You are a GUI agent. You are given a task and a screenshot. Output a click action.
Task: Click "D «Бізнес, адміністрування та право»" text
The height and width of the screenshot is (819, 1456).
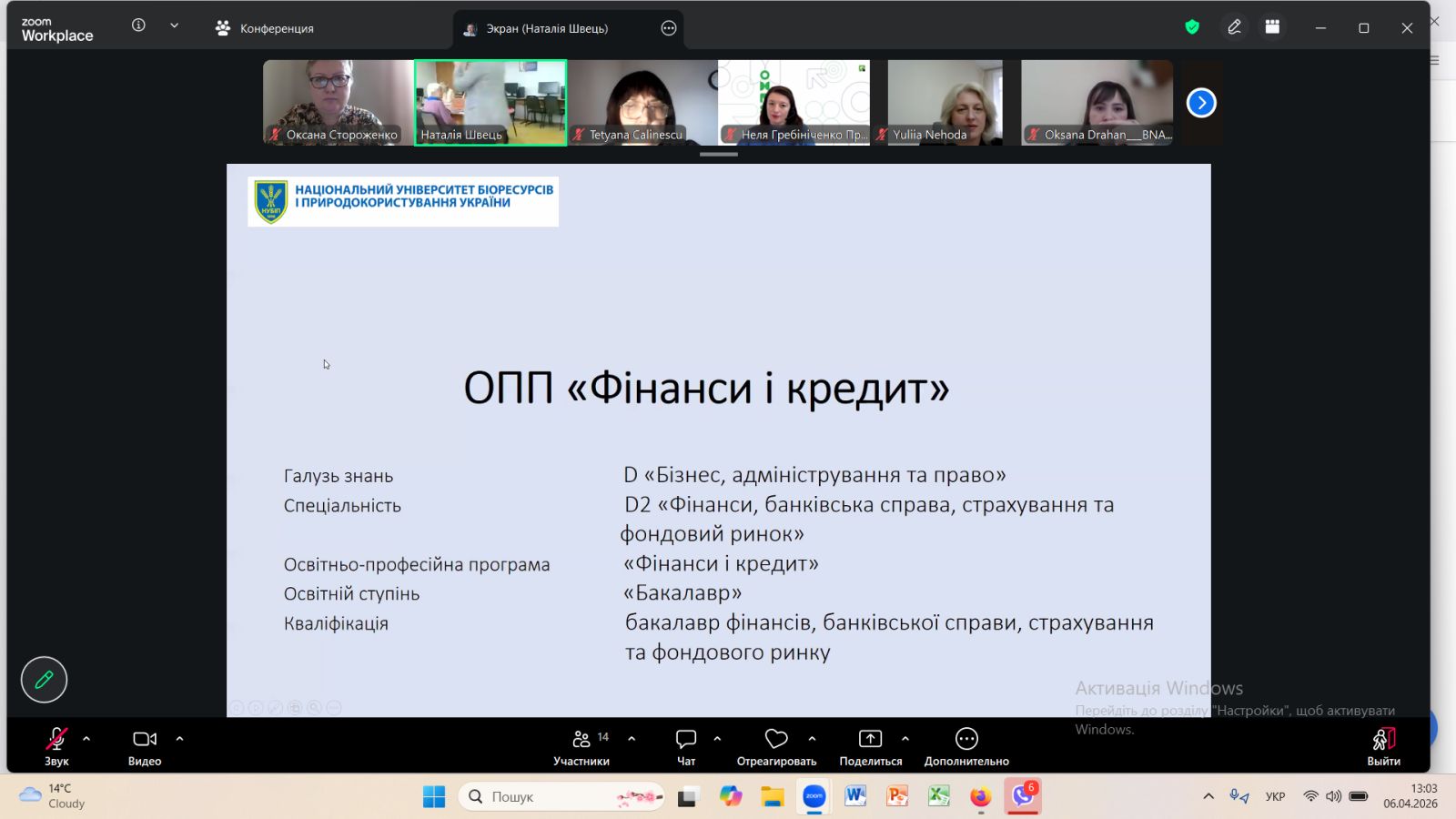814,475
